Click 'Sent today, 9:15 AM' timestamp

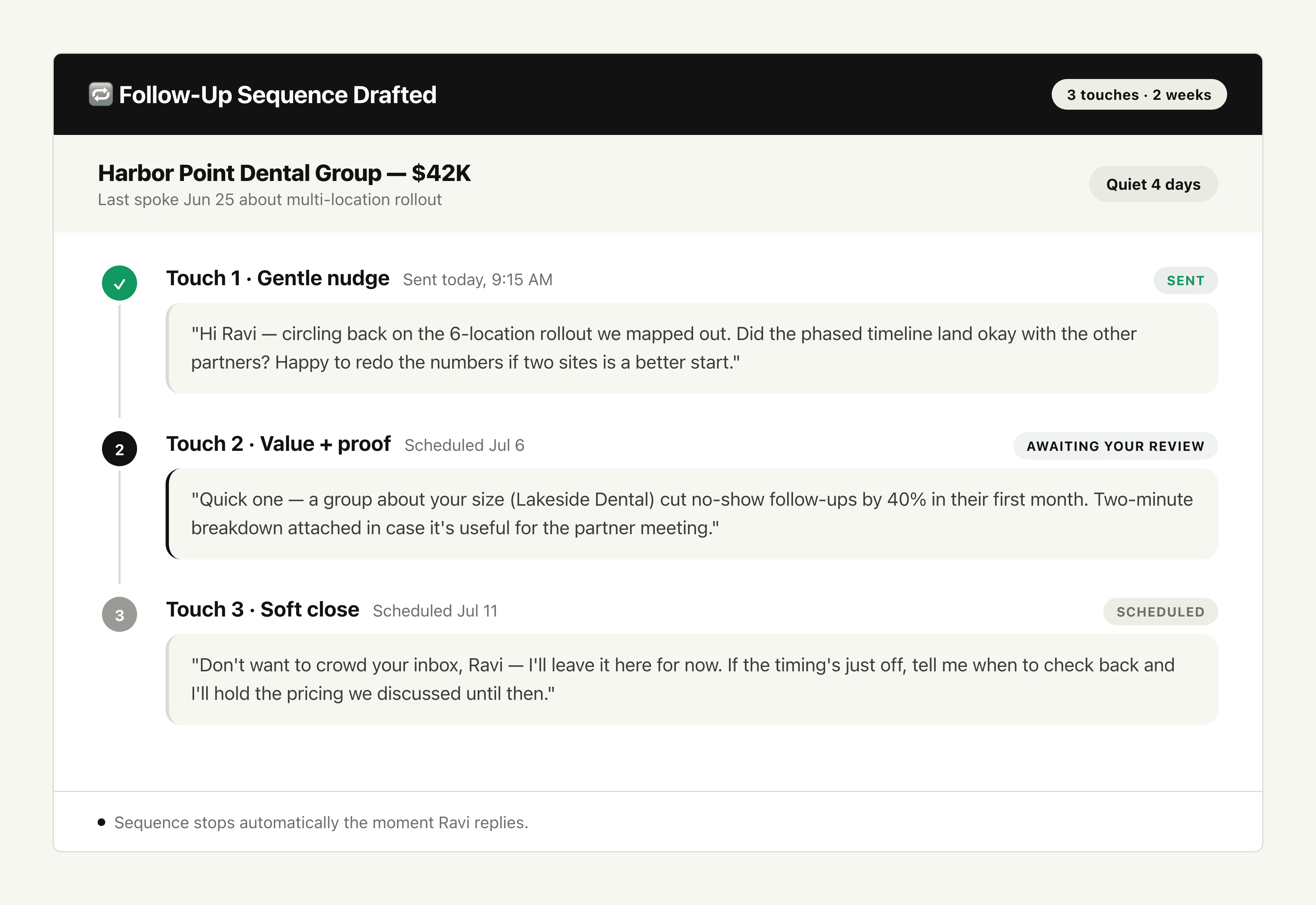(477, 280)
